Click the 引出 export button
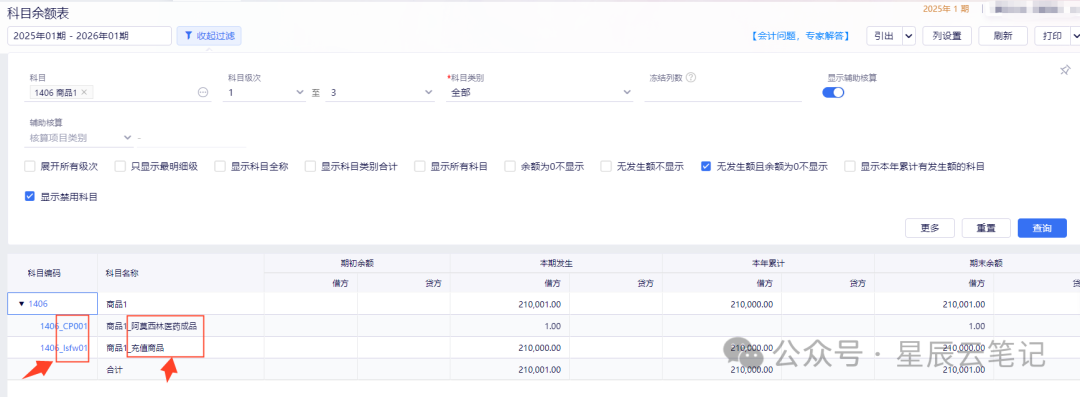This screenshot has width=1080, height=397. click(x=884, y=36)
